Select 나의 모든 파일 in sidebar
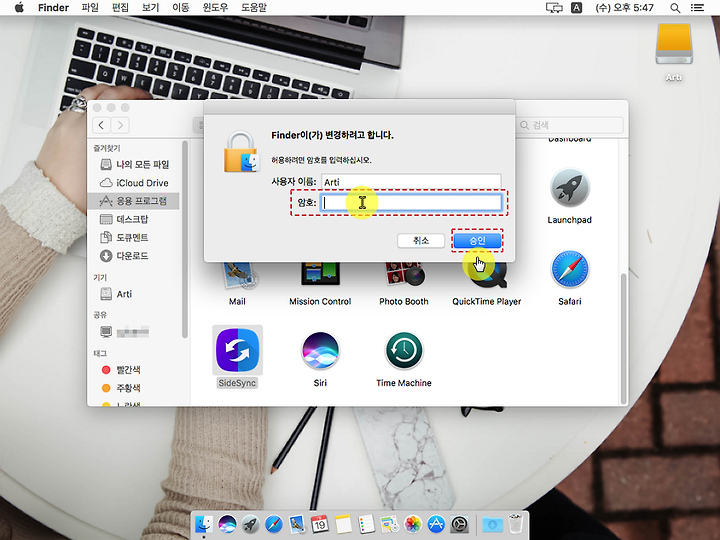Viewport: 720px width, 540px height. pyautogui.click(x=135, y=164)
